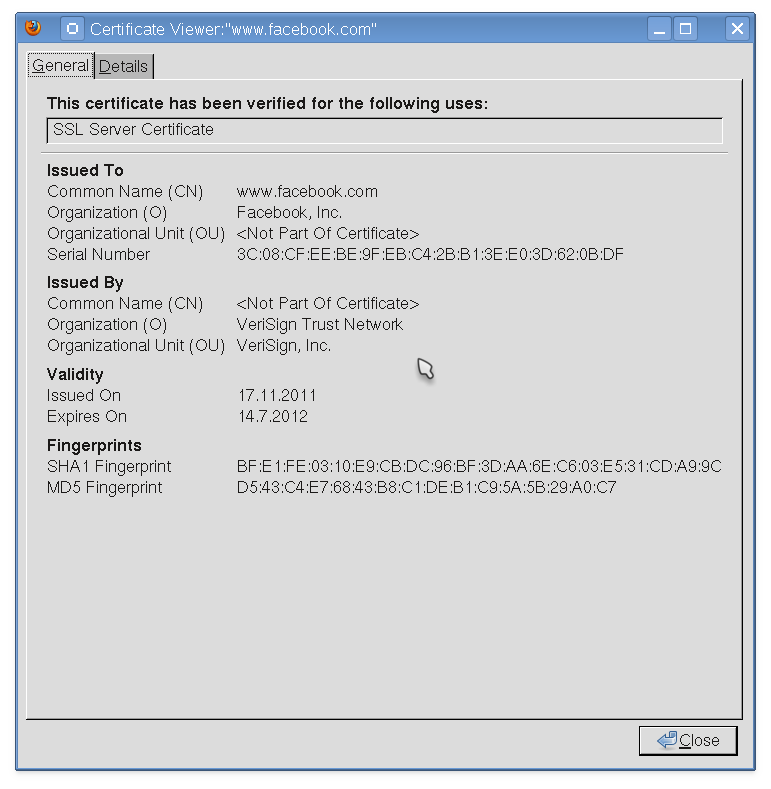Click the Expires On label
771x789 pixels.
point(87,417)
